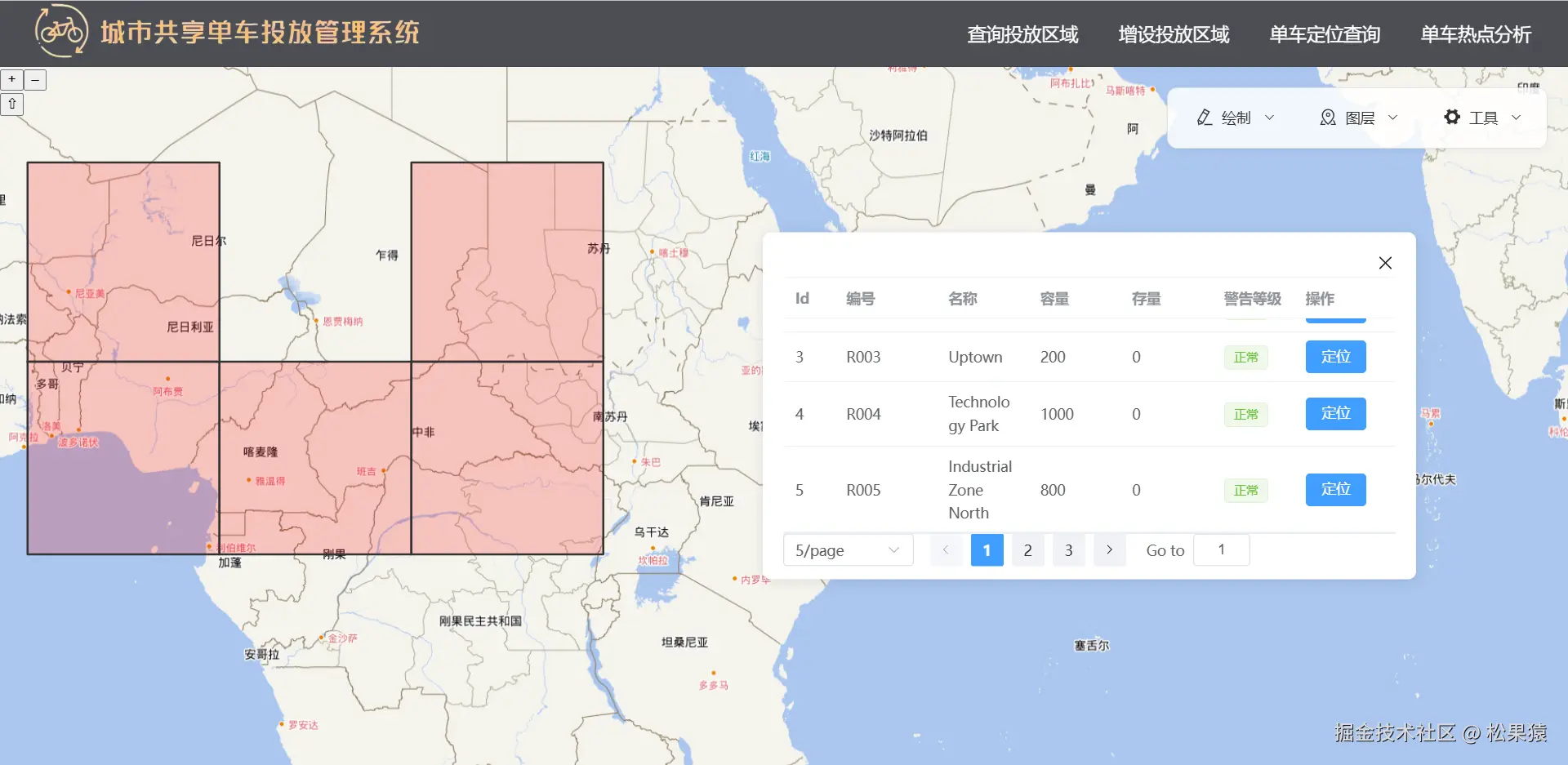Screen dimensions: 1568x765
Task: Click the 喀麦隆 map label
Action: 261,451
